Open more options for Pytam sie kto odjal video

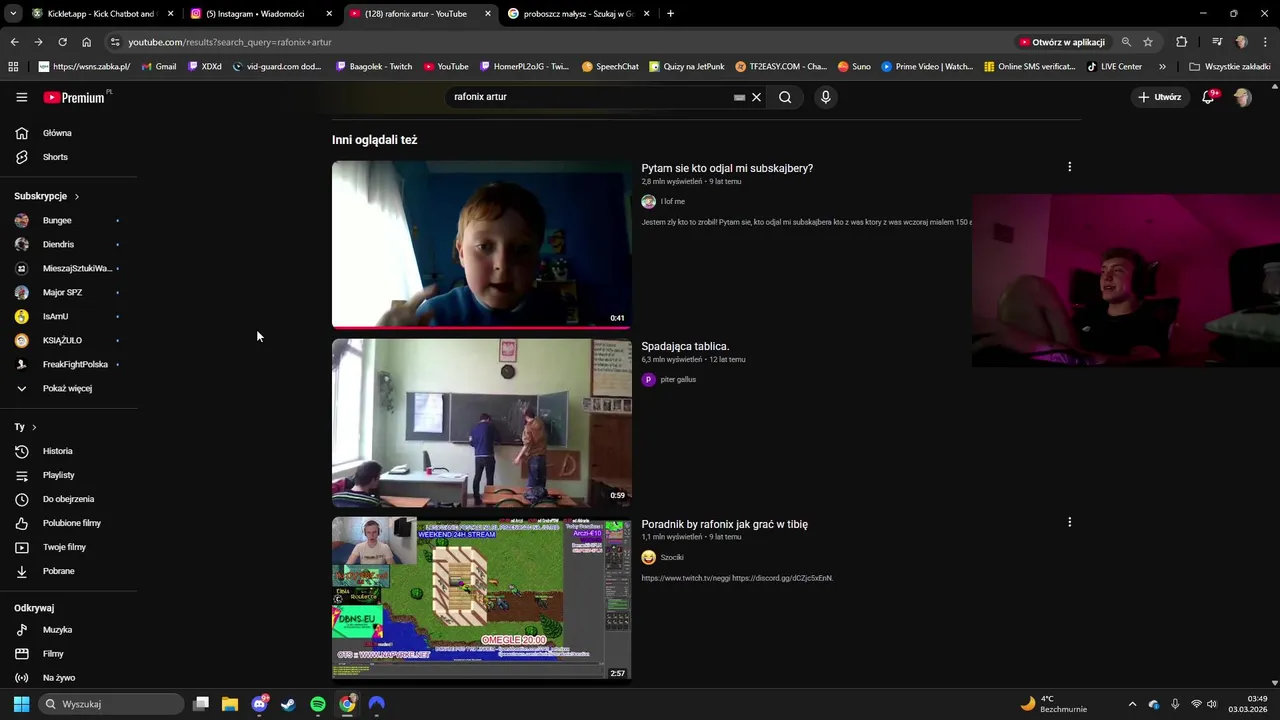[x=1069, y=167]
